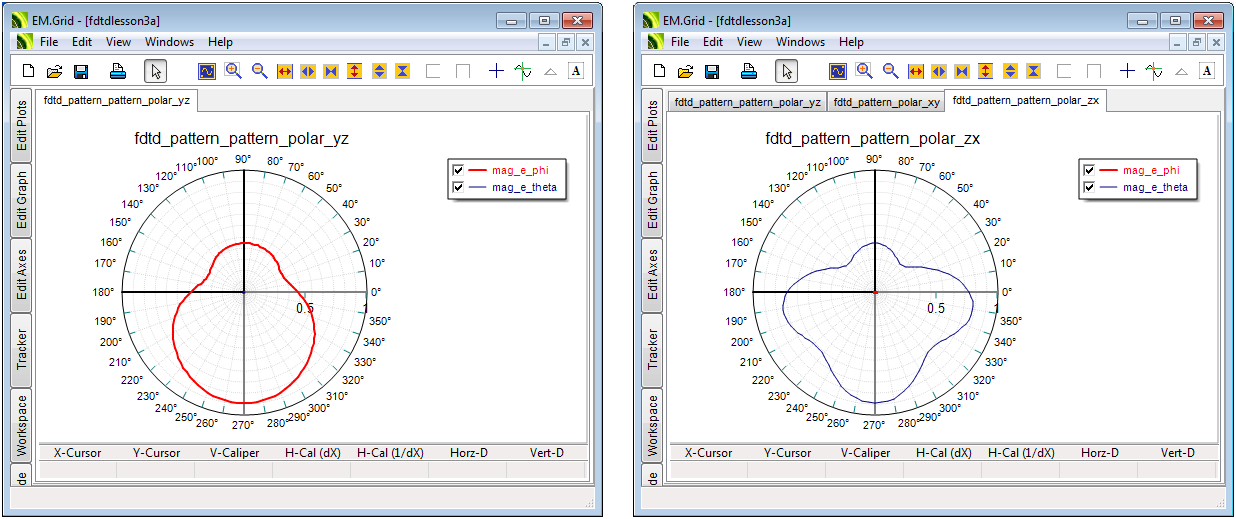The height and width of the screenshot is (519, 1236).
Task: Switch to the fdtd_pattern_polar_xy tab
Action: click(886, 102)
